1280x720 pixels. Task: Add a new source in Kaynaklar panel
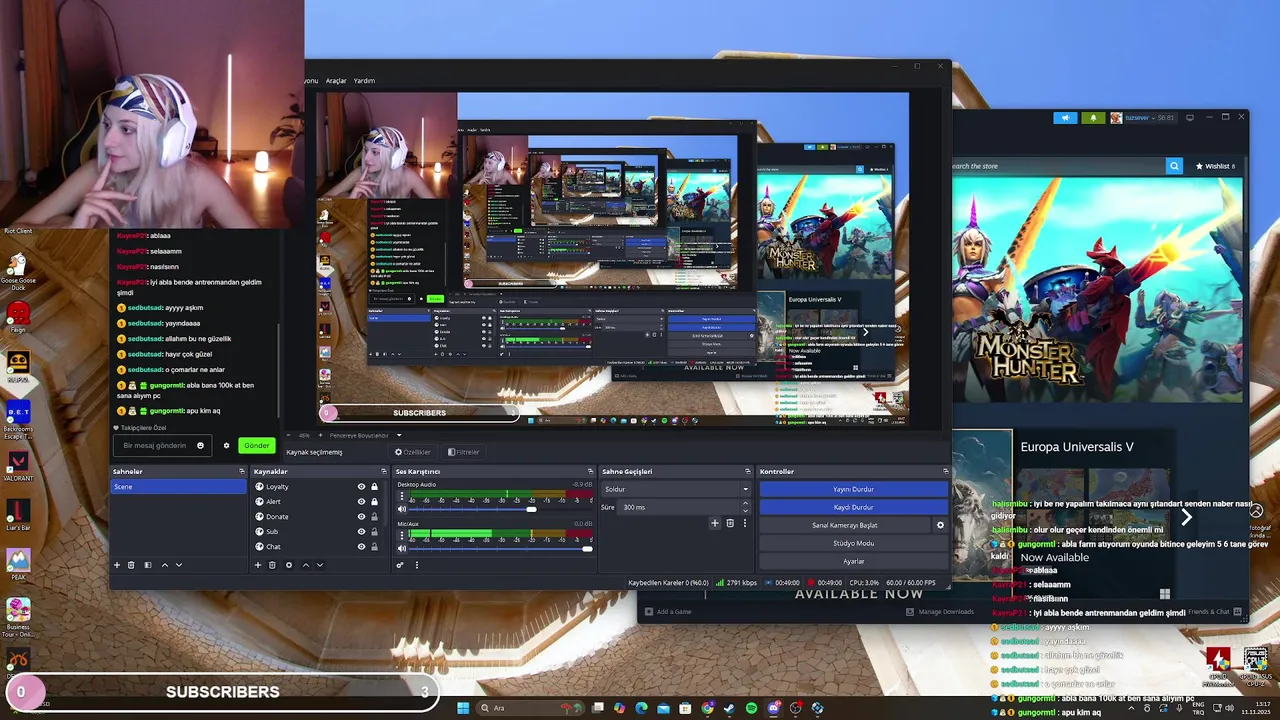pos(258,565)
